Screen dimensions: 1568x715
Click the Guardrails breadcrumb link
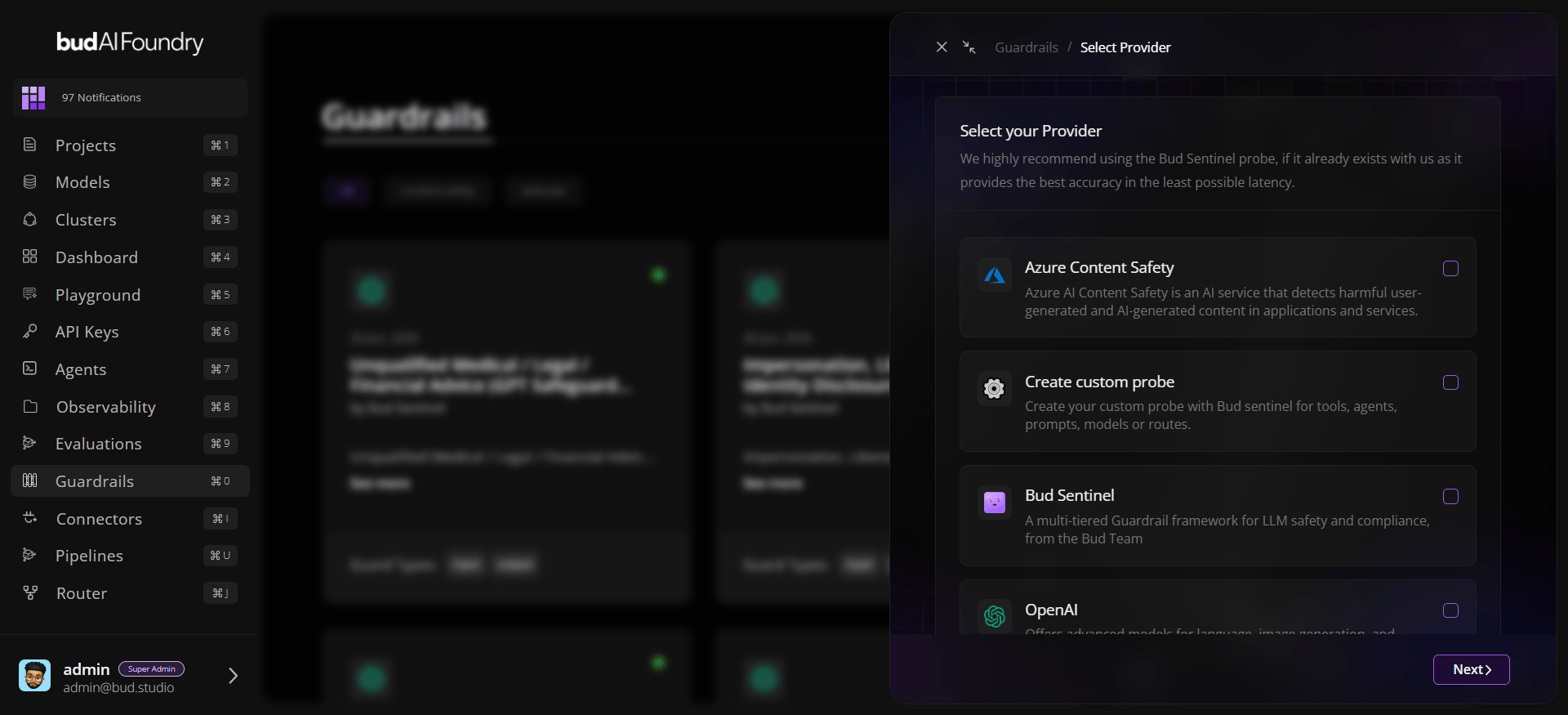[x=1027, y=47]
